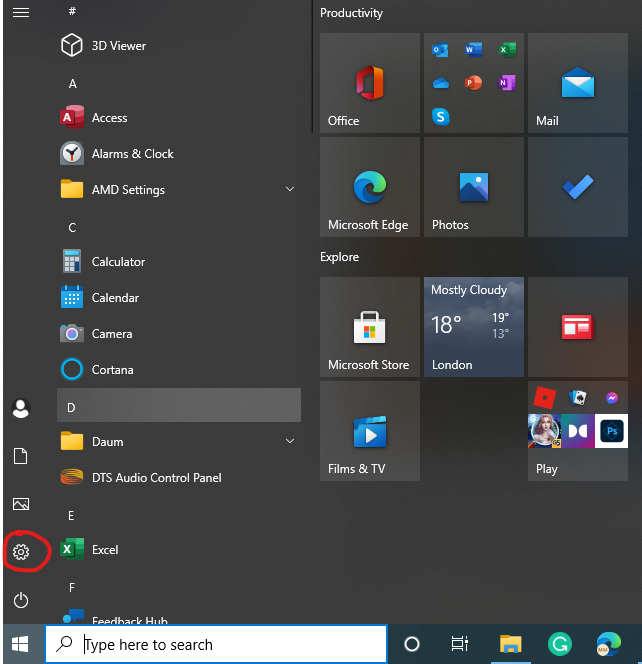Launch the Calculator app

(x=179, y=261)
